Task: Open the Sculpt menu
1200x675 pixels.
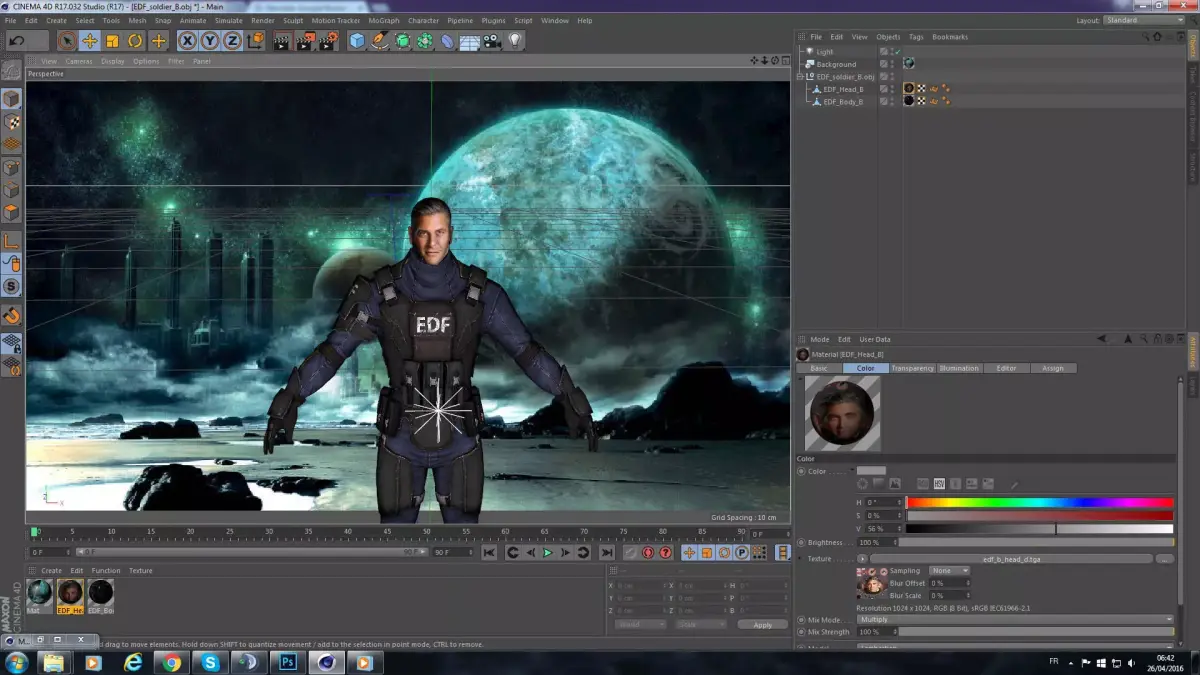Action: point(293,20)
